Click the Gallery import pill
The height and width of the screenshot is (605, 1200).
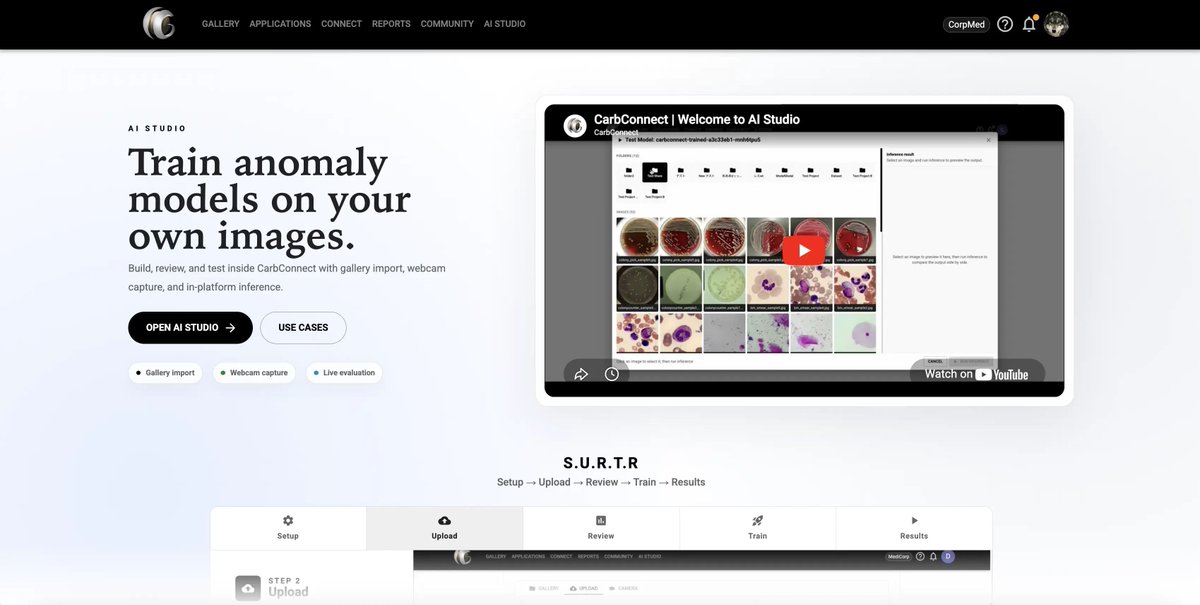[x=165, y=373]
